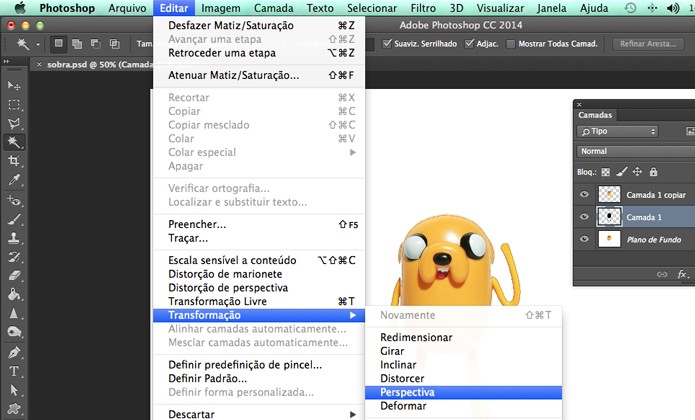Open the Filtro menu
This screenshot has width=695, height=420.
tap(423, 8)
